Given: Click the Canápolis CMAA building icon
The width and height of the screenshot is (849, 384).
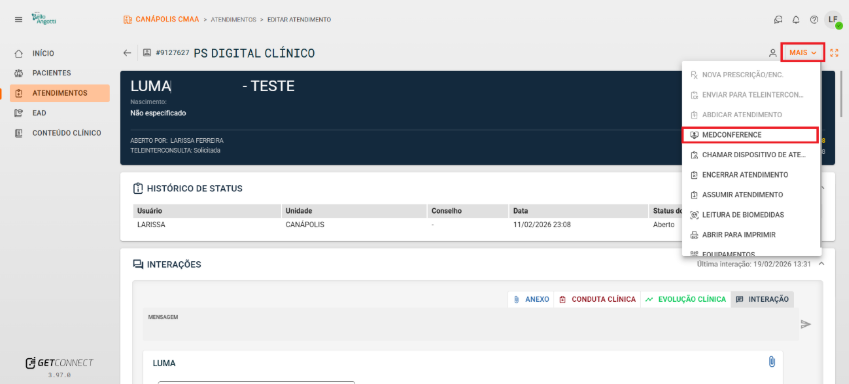Looking at the screenshot, I should tap(128, 19).
